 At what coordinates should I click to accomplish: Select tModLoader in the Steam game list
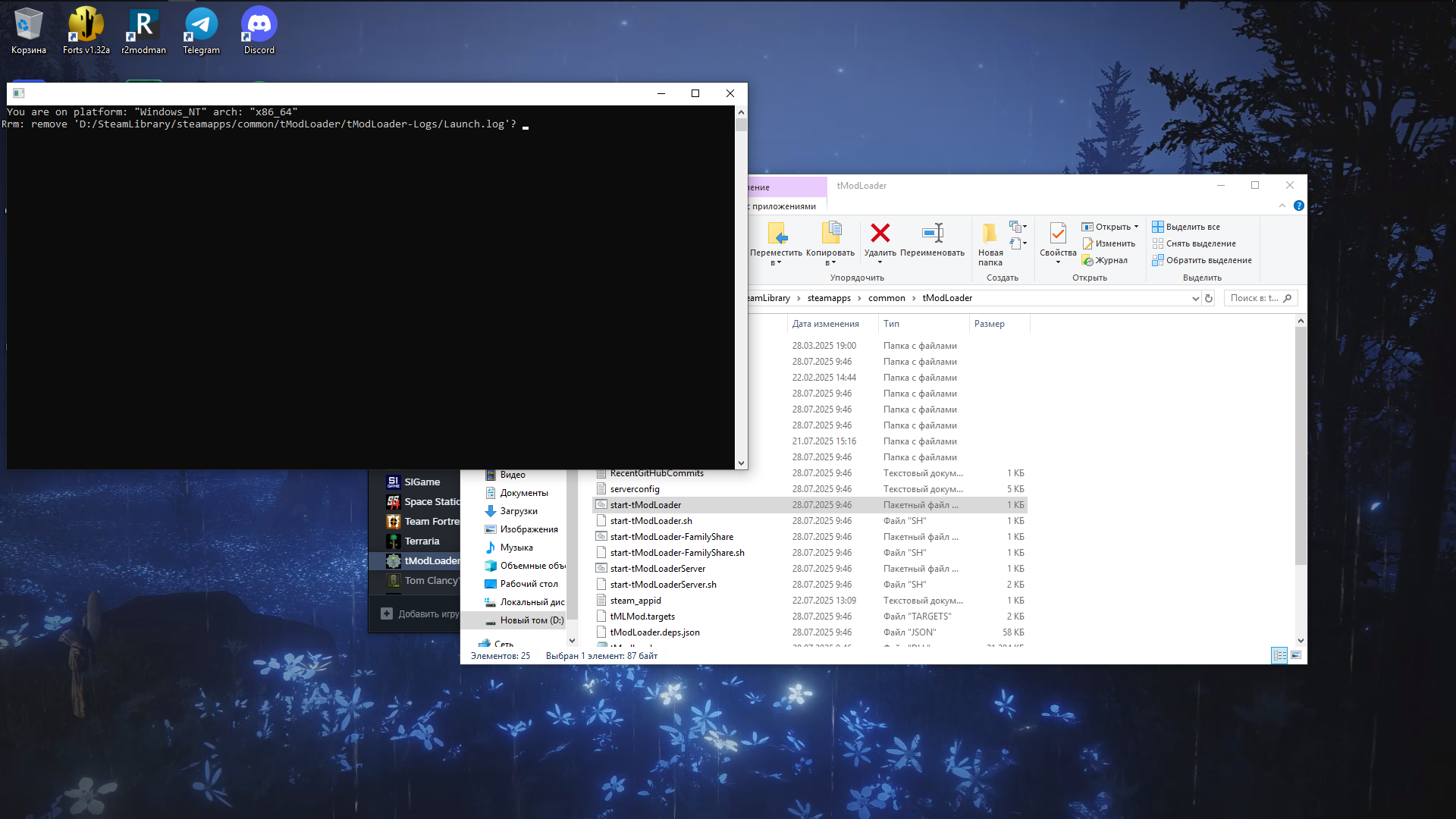431,561
